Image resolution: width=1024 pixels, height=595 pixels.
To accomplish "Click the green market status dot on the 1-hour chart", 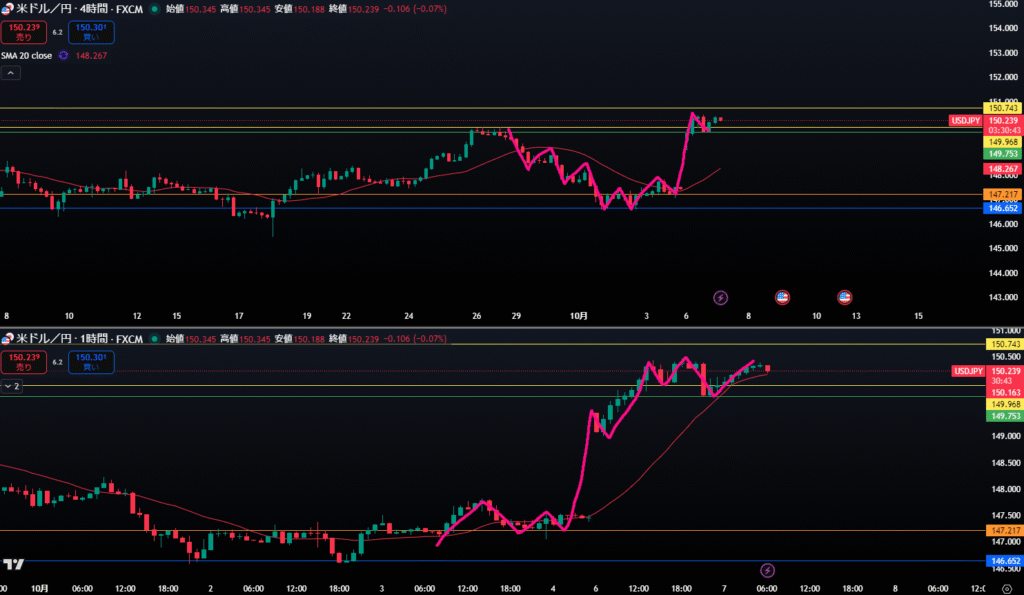I will click(x=156, y=340).
